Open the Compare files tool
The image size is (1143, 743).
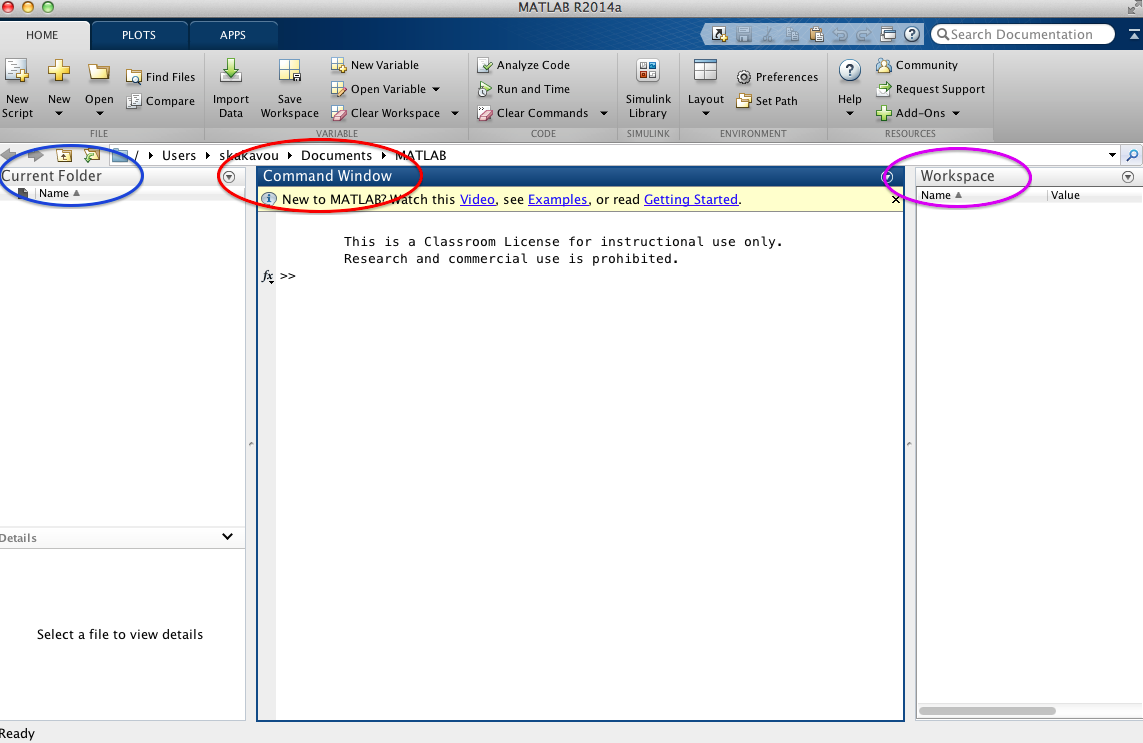(160, 101)
